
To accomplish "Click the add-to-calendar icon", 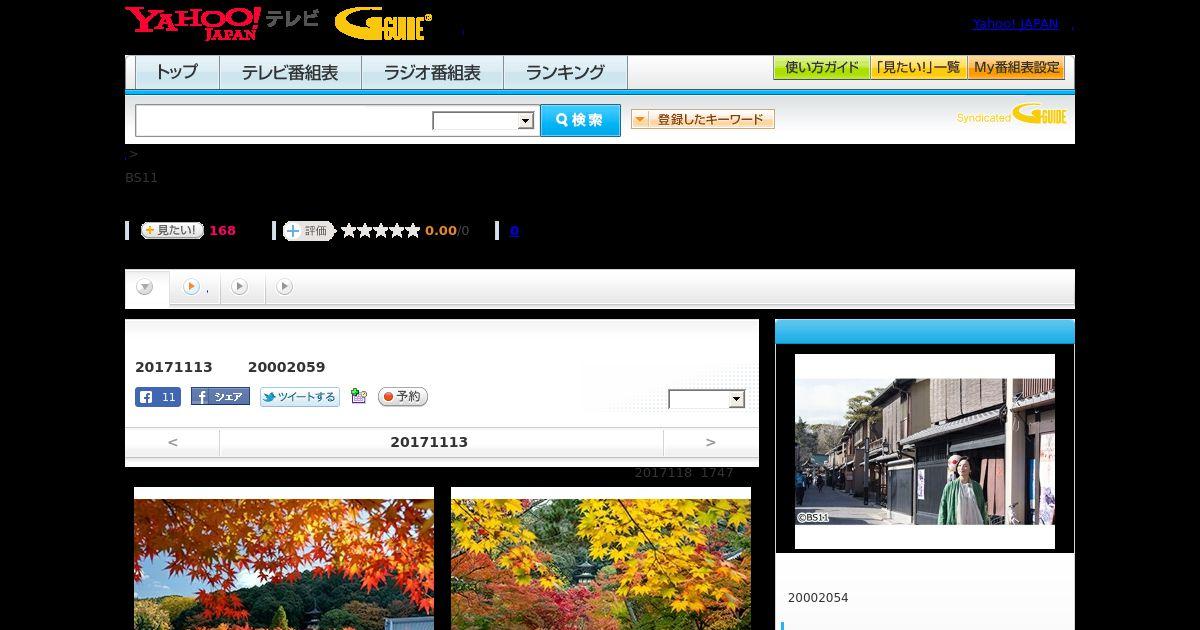I will point(359,397).
